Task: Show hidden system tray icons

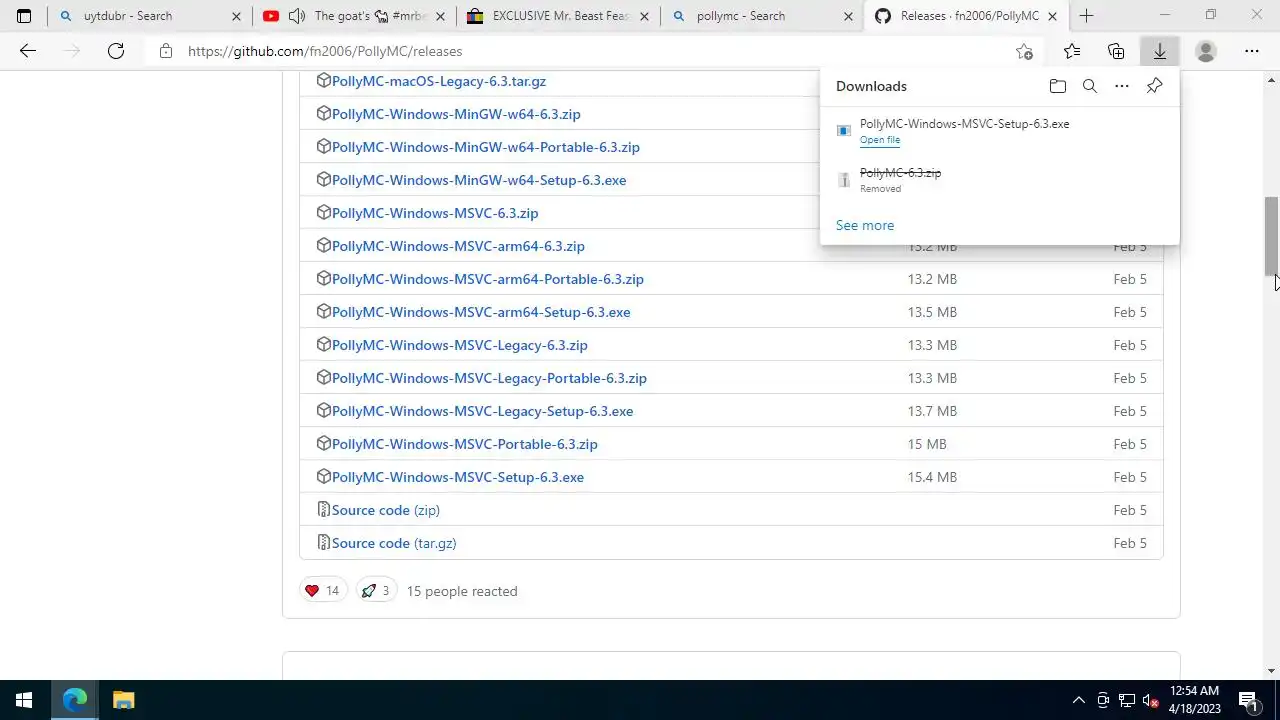Action: click(1078, 701)
